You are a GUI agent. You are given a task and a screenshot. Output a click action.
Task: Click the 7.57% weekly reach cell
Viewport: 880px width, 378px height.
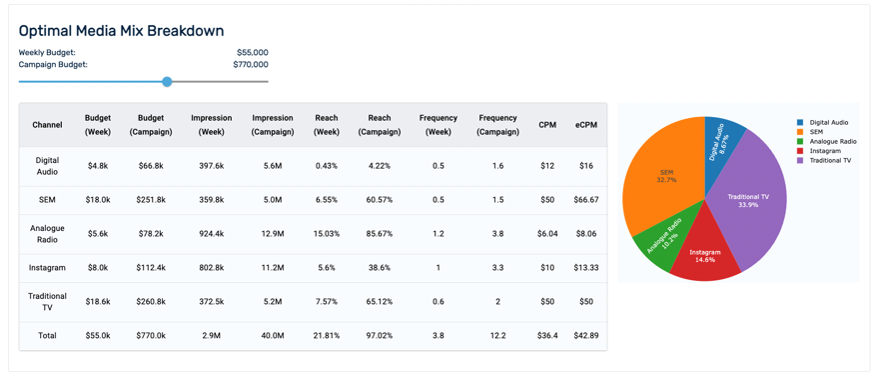[326, 302]
